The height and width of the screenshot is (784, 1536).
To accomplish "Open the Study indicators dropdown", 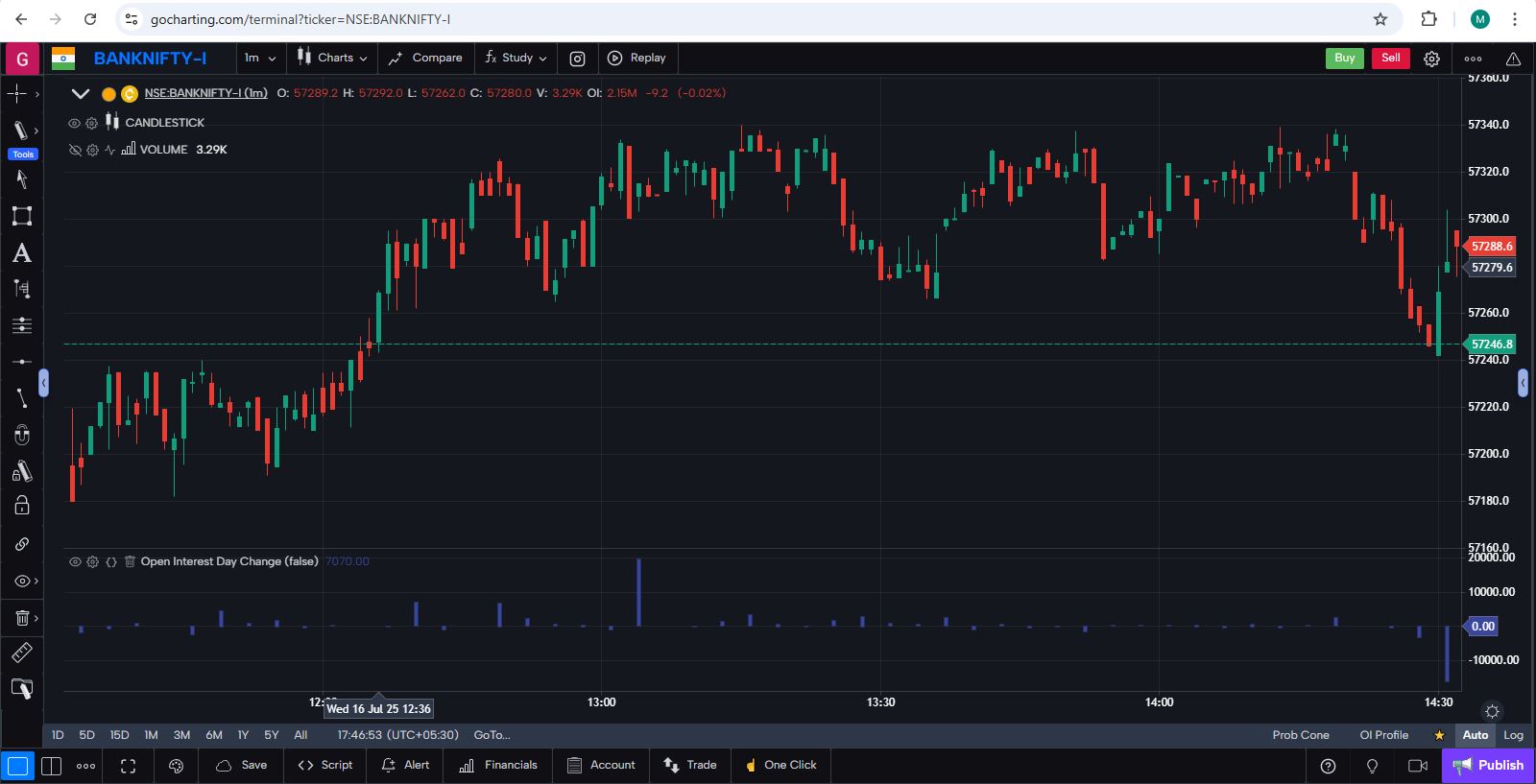I will pyautogui.click(x=516, y=59).
